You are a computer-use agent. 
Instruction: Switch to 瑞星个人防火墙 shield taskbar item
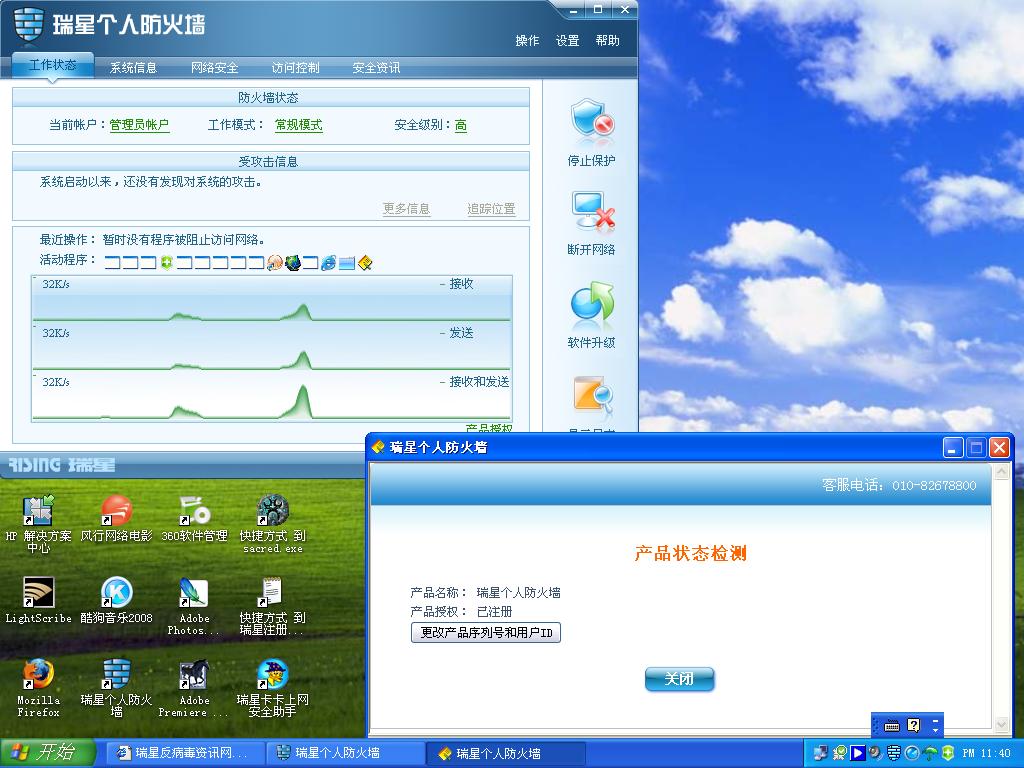click(x=346, y=753)
